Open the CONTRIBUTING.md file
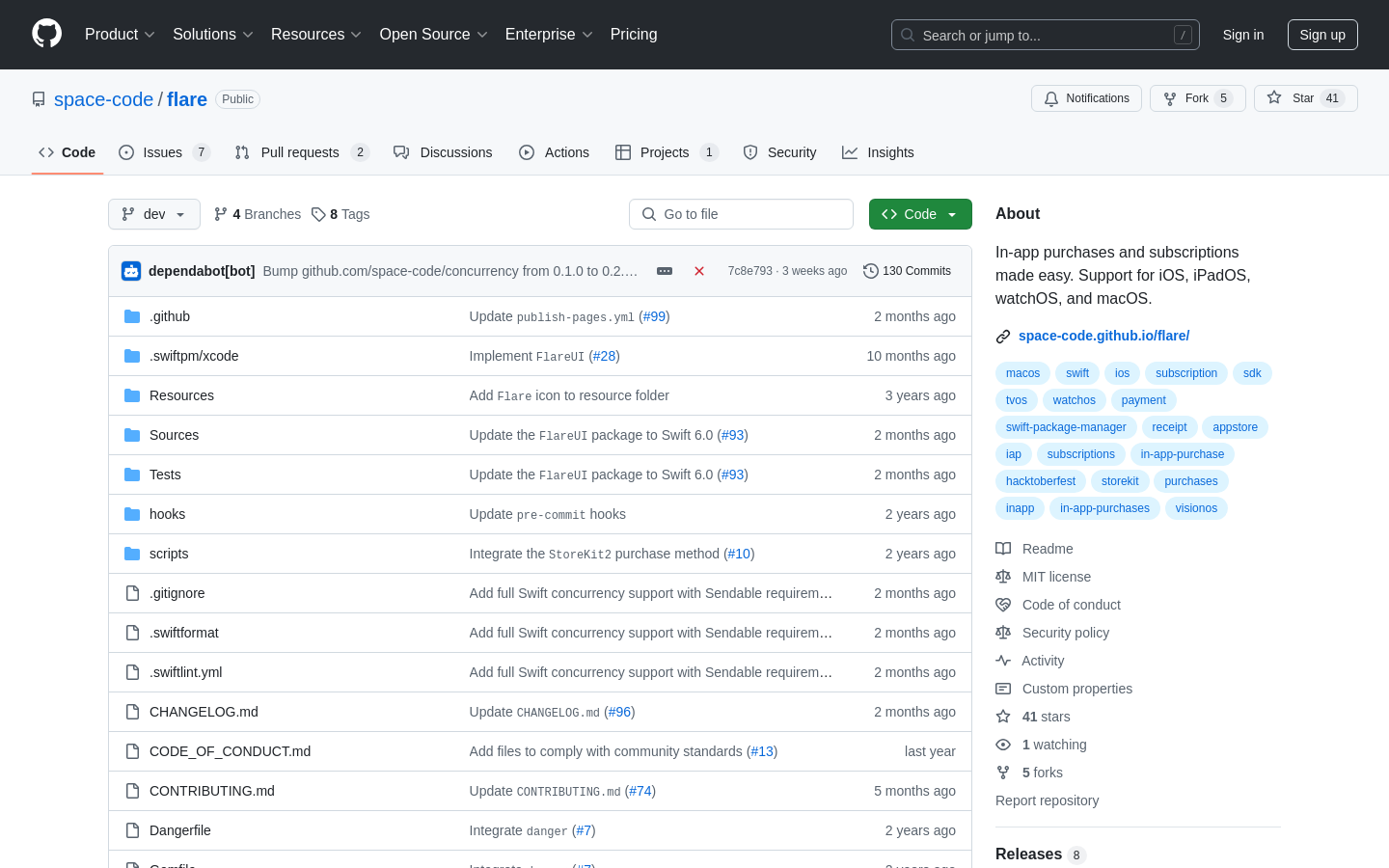1389x868 pixels. (x=212, y=791)
